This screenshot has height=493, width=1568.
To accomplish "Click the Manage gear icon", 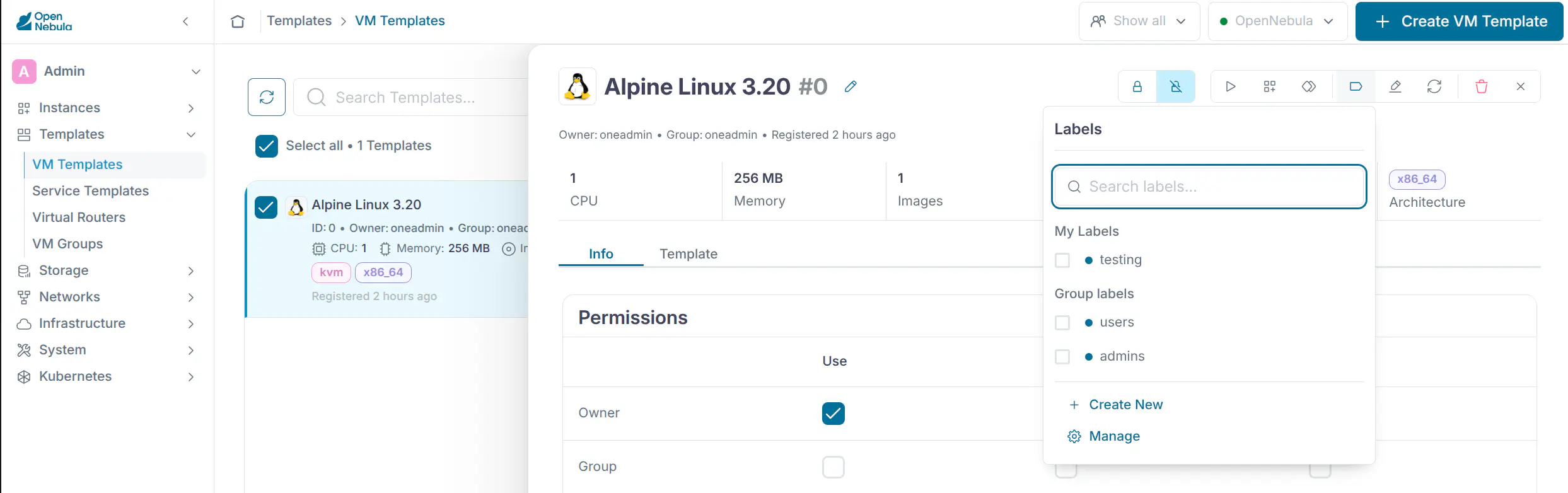I will click(1074, 436).
